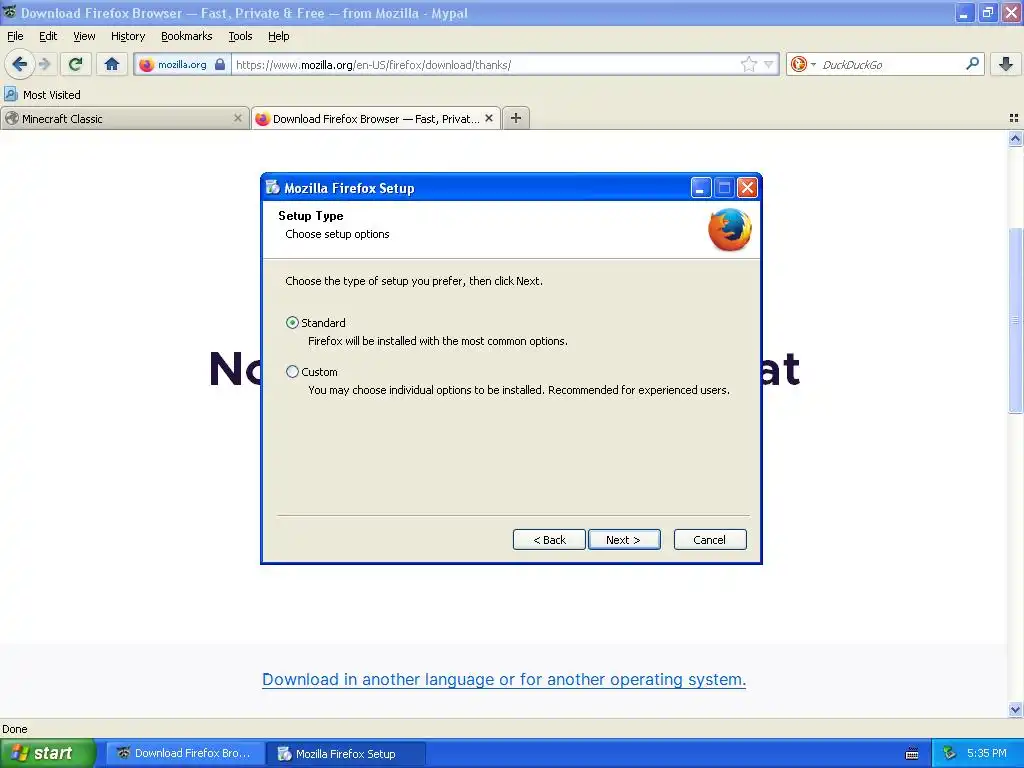1024x768 pixels.
Task: Open the Windows Start menu
Action: tap(48, 753)
